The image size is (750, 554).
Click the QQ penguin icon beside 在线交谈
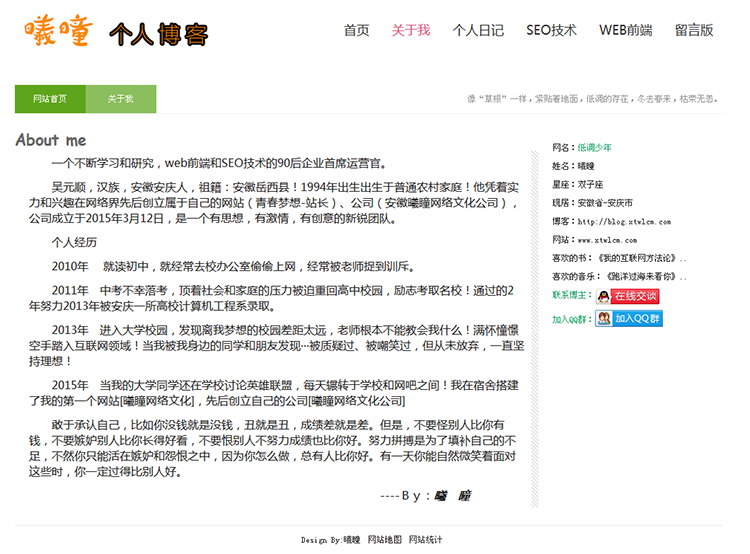[604, 297]
